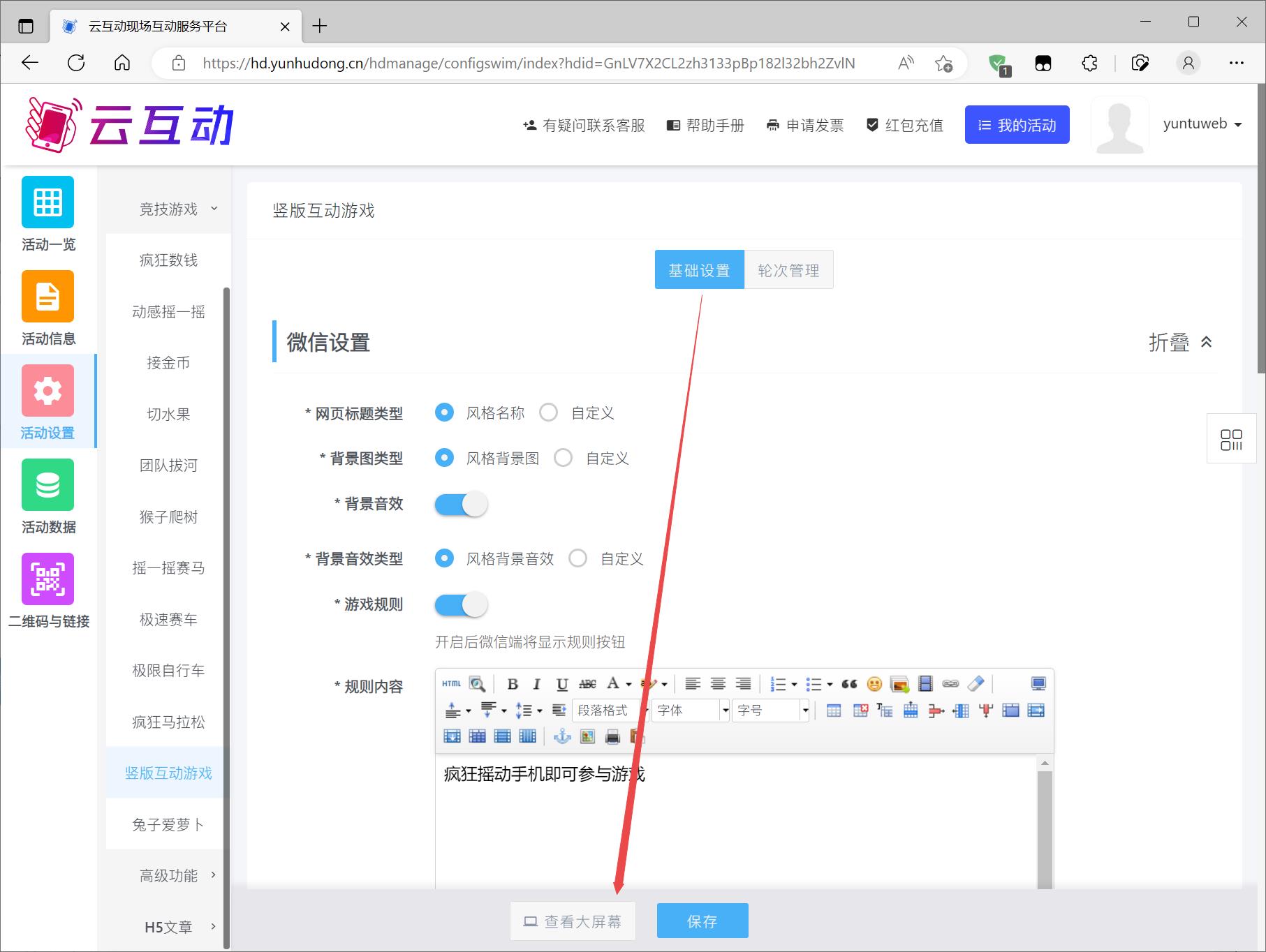Open 猴子爬树 game in side menu
Screen dimensions: 1266x952
click(x=168, y=516)
